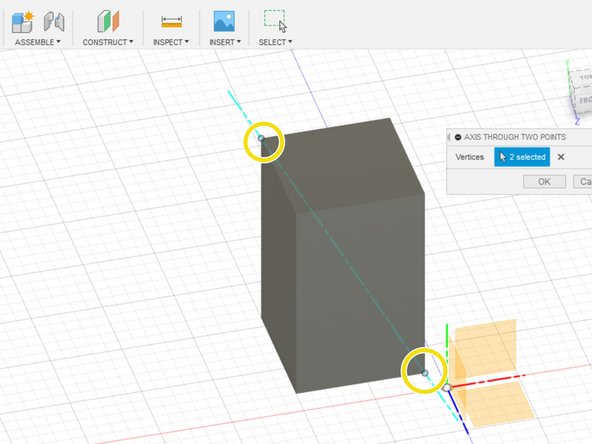The width and height of the screenshot is (592, 444).
Task: Click the Insert image icon
Action: pyautogui.click(x=224, y=21)
